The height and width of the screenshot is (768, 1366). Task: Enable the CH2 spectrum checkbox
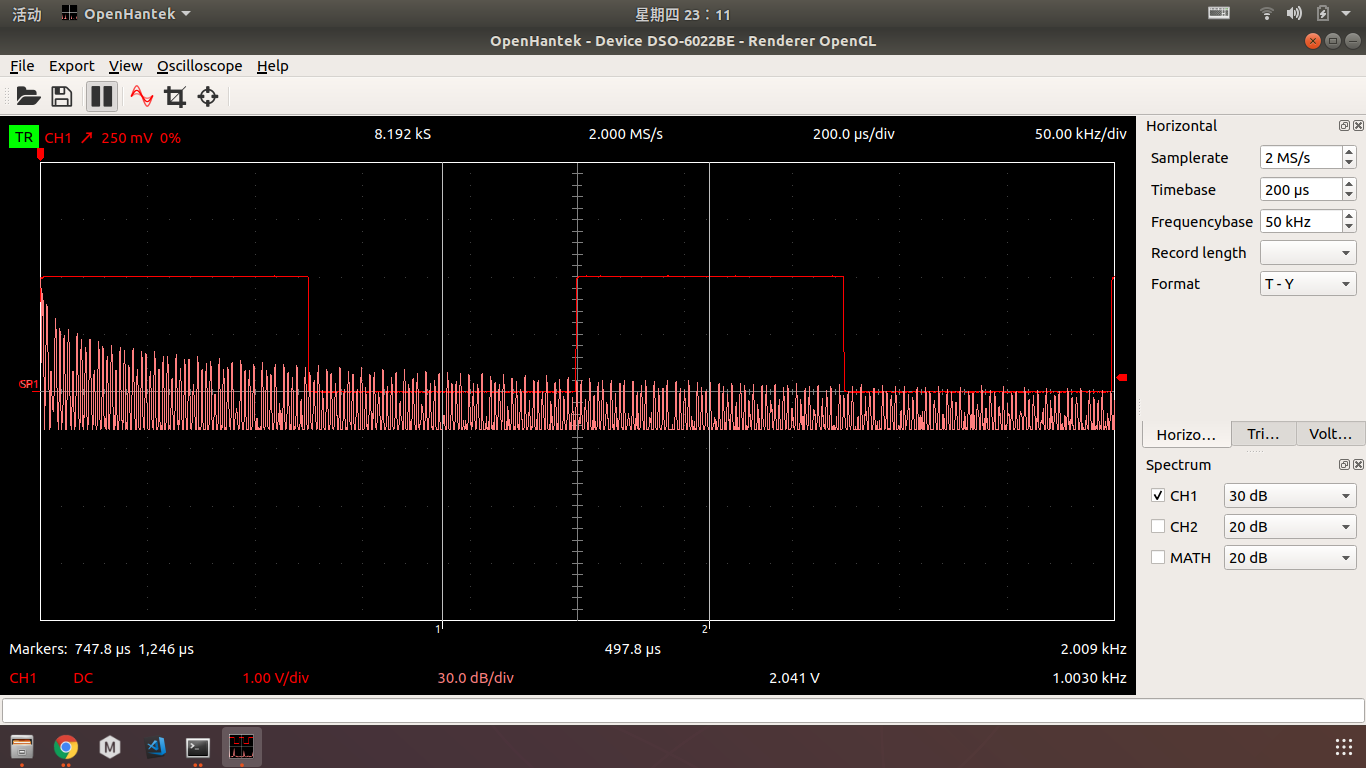pyautogui.click(x=1158, y=527)
